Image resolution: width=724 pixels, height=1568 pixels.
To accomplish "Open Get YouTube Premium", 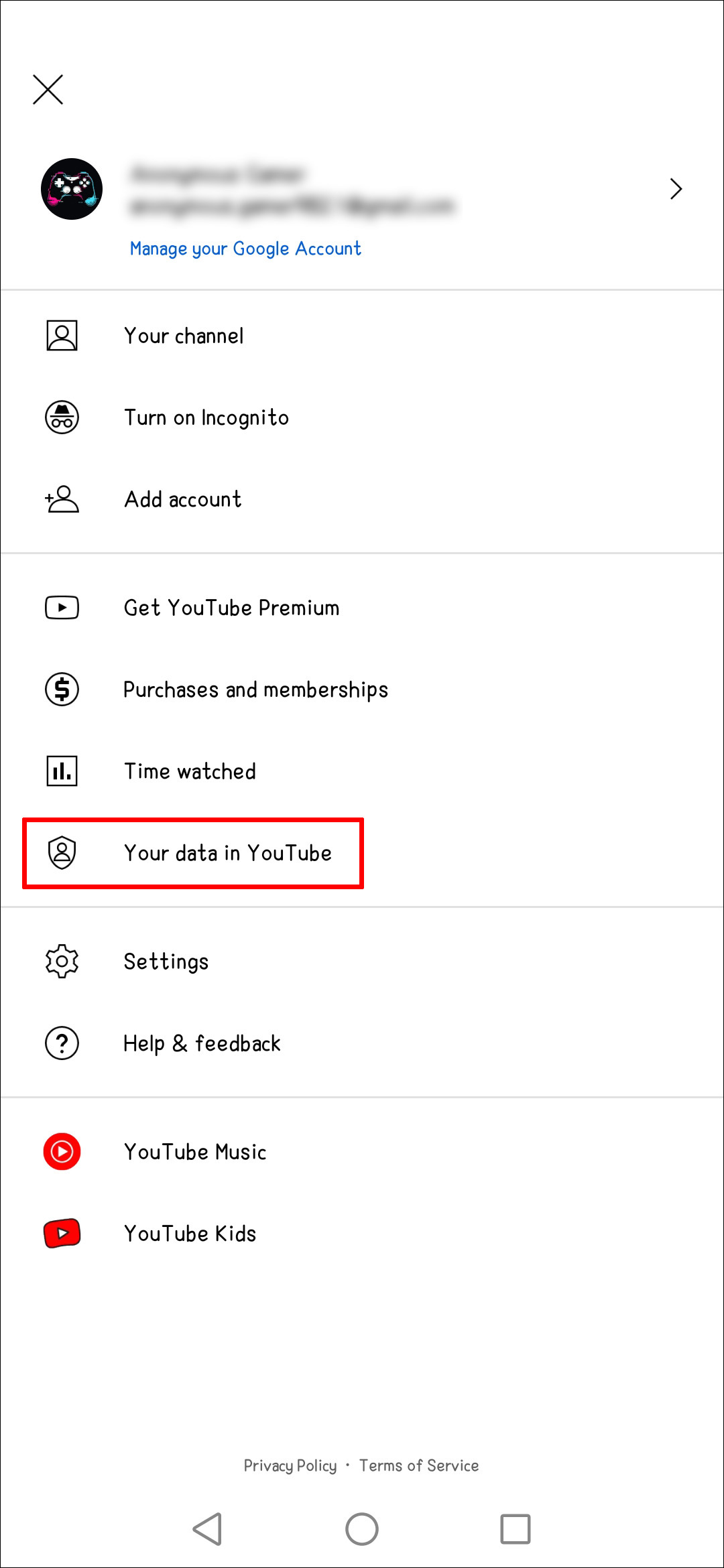I will 362,608.
